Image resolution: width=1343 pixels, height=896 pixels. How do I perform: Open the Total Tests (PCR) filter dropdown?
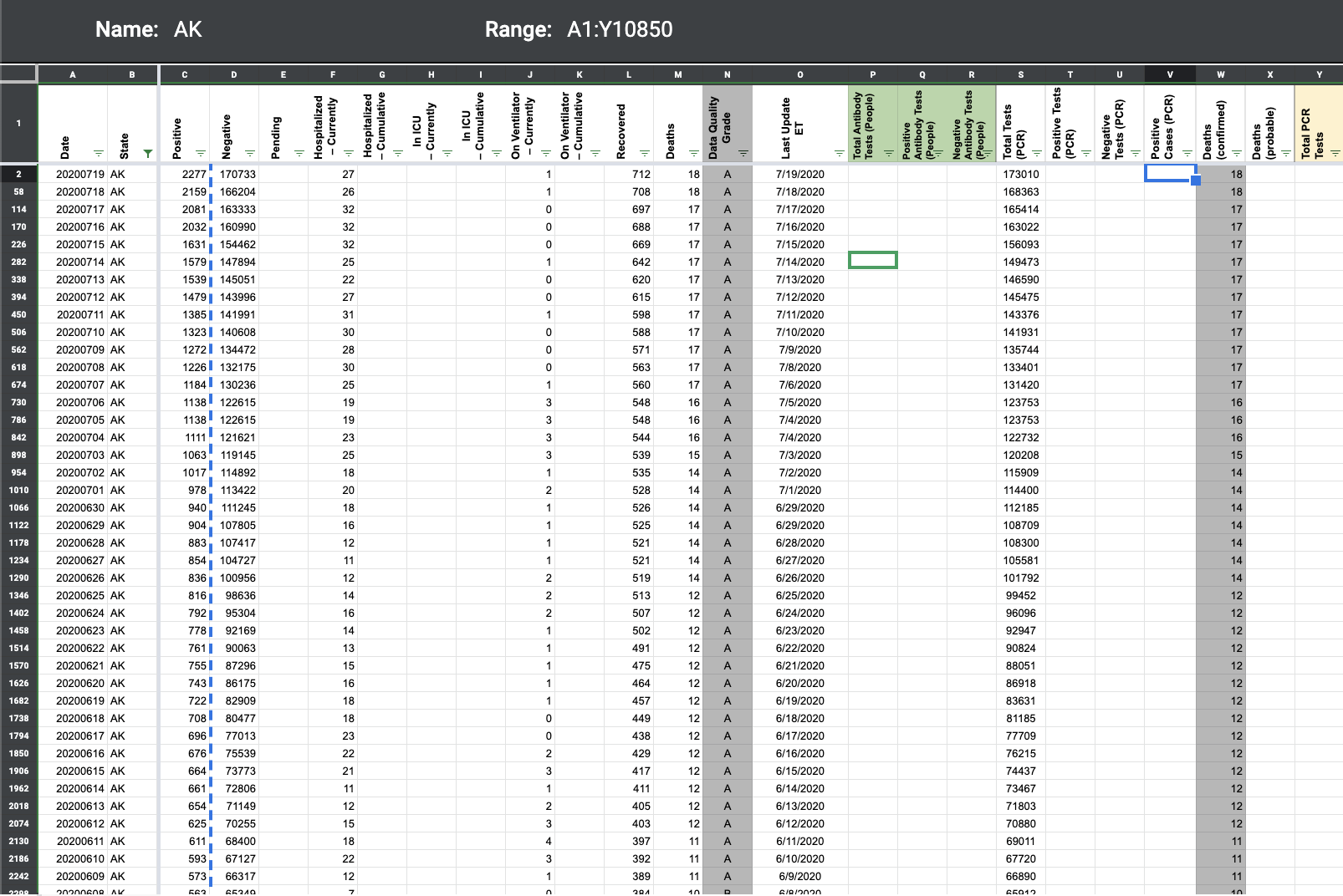(x=1037, y=153)
